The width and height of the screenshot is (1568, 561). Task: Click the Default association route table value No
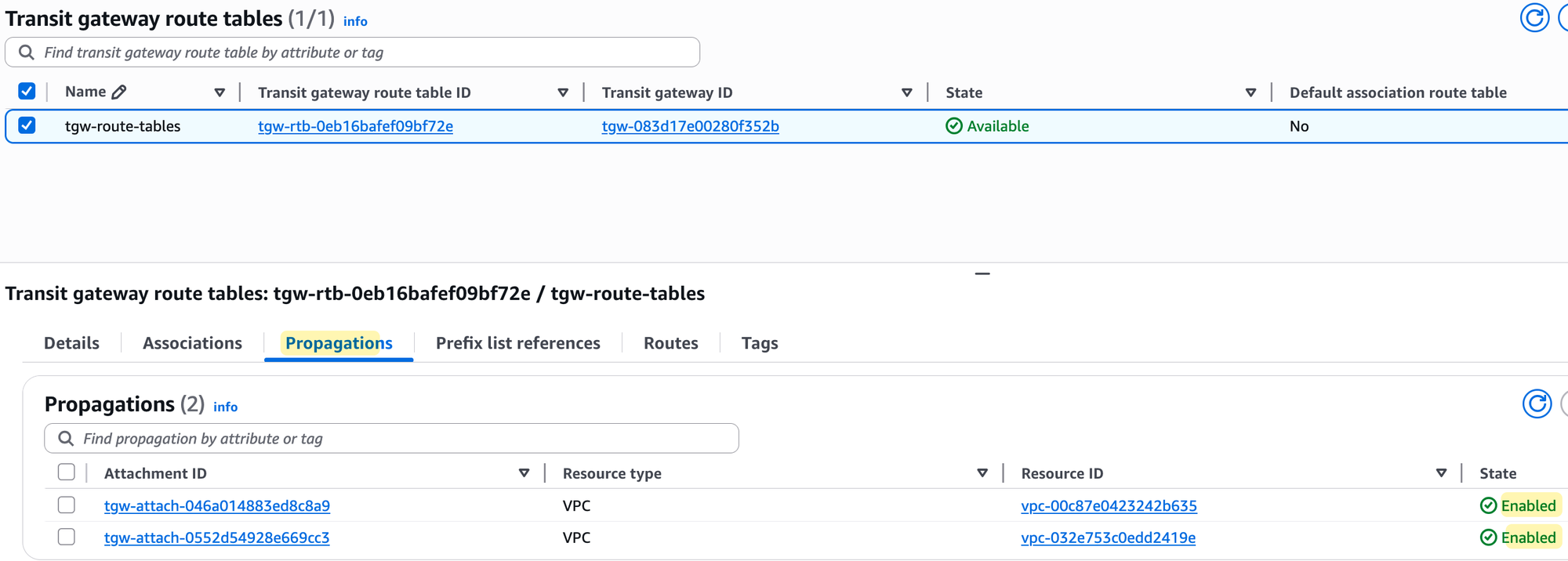point(1299,126)
